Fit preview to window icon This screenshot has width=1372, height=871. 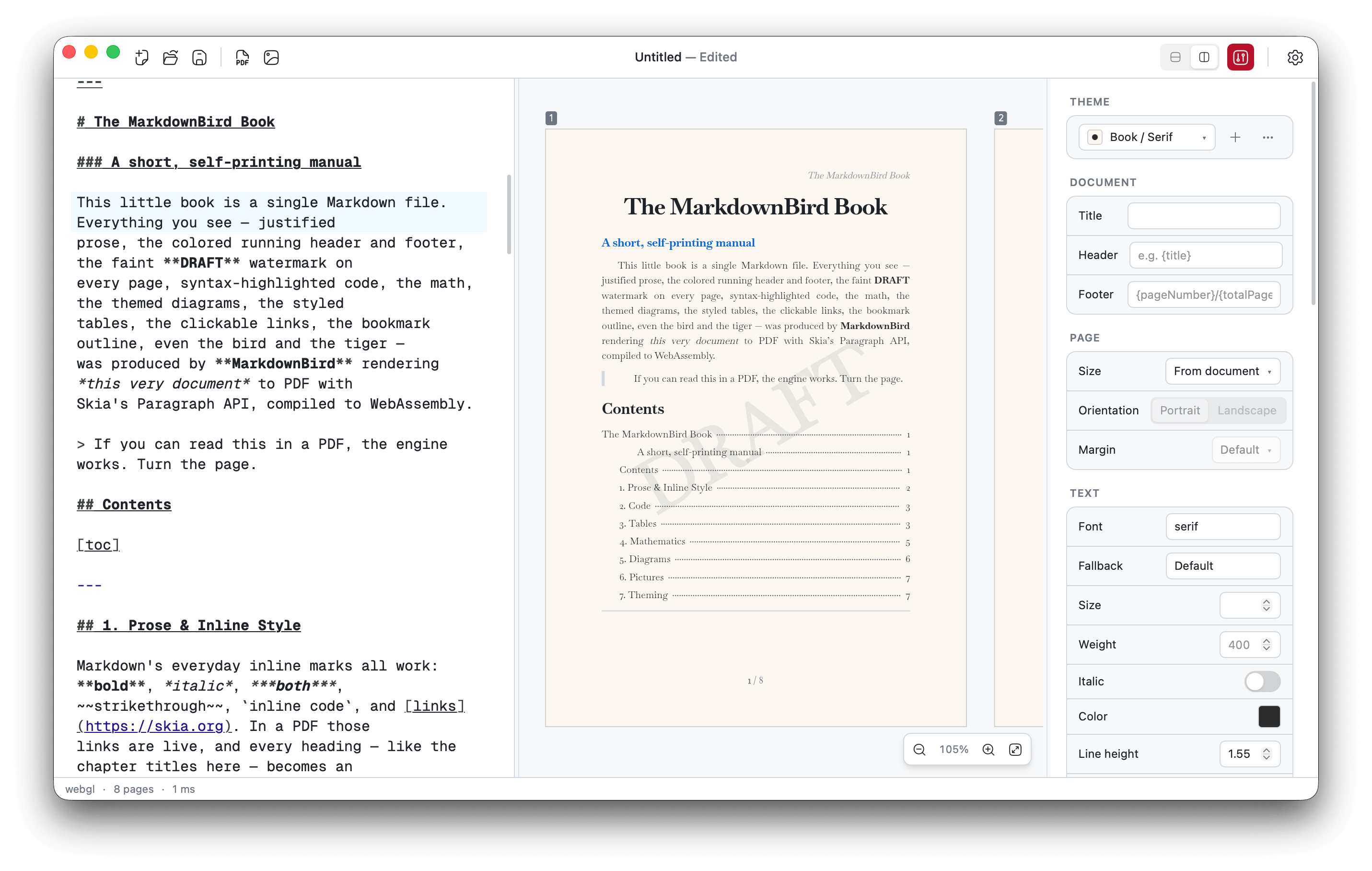[1015, 750]
